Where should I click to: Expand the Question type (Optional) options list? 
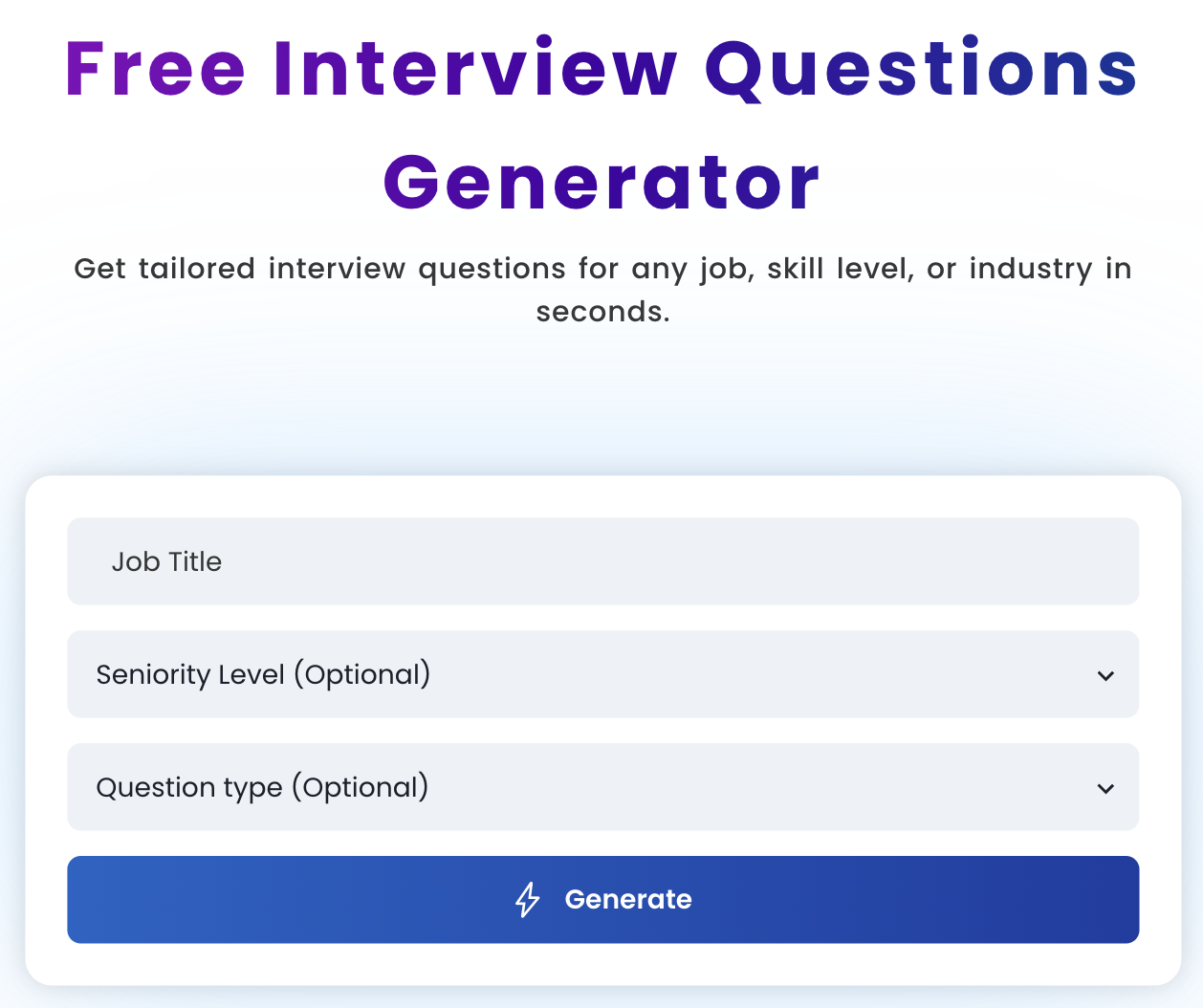coord(602,788)
